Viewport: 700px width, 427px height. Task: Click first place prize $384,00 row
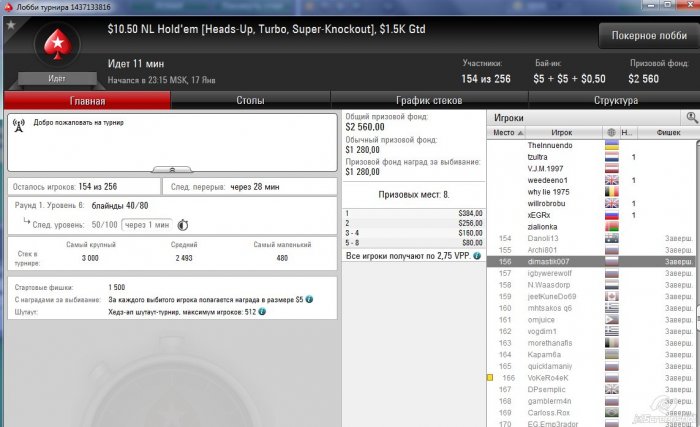[x=413, y=213]
